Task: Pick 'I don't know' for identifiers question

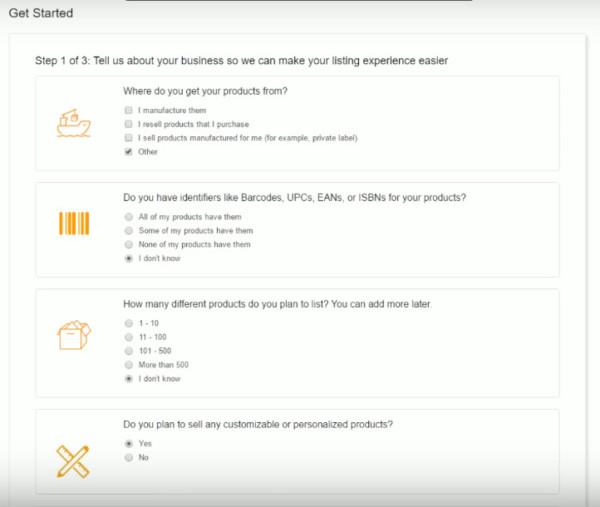Action: [129, 259]
